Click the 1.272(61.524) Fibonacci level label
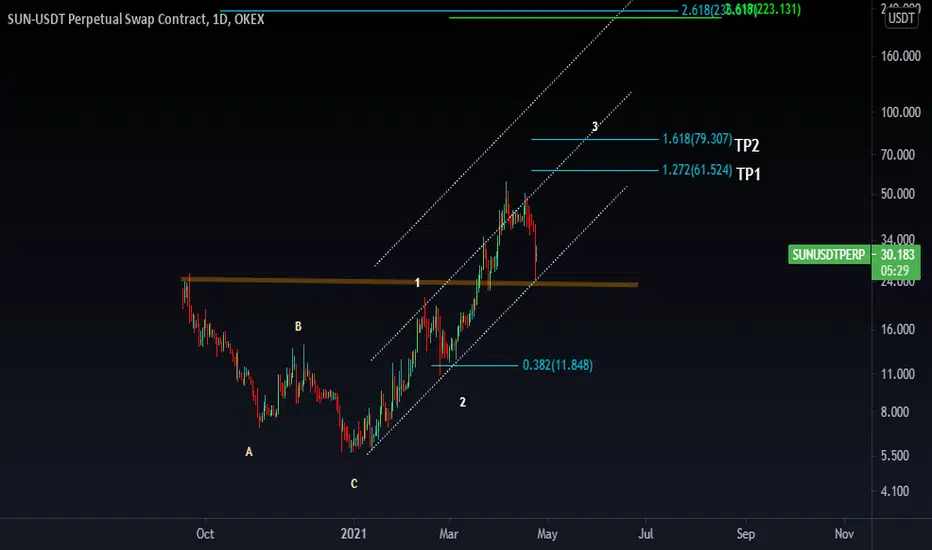932x550 pixels. pos(697,170)
